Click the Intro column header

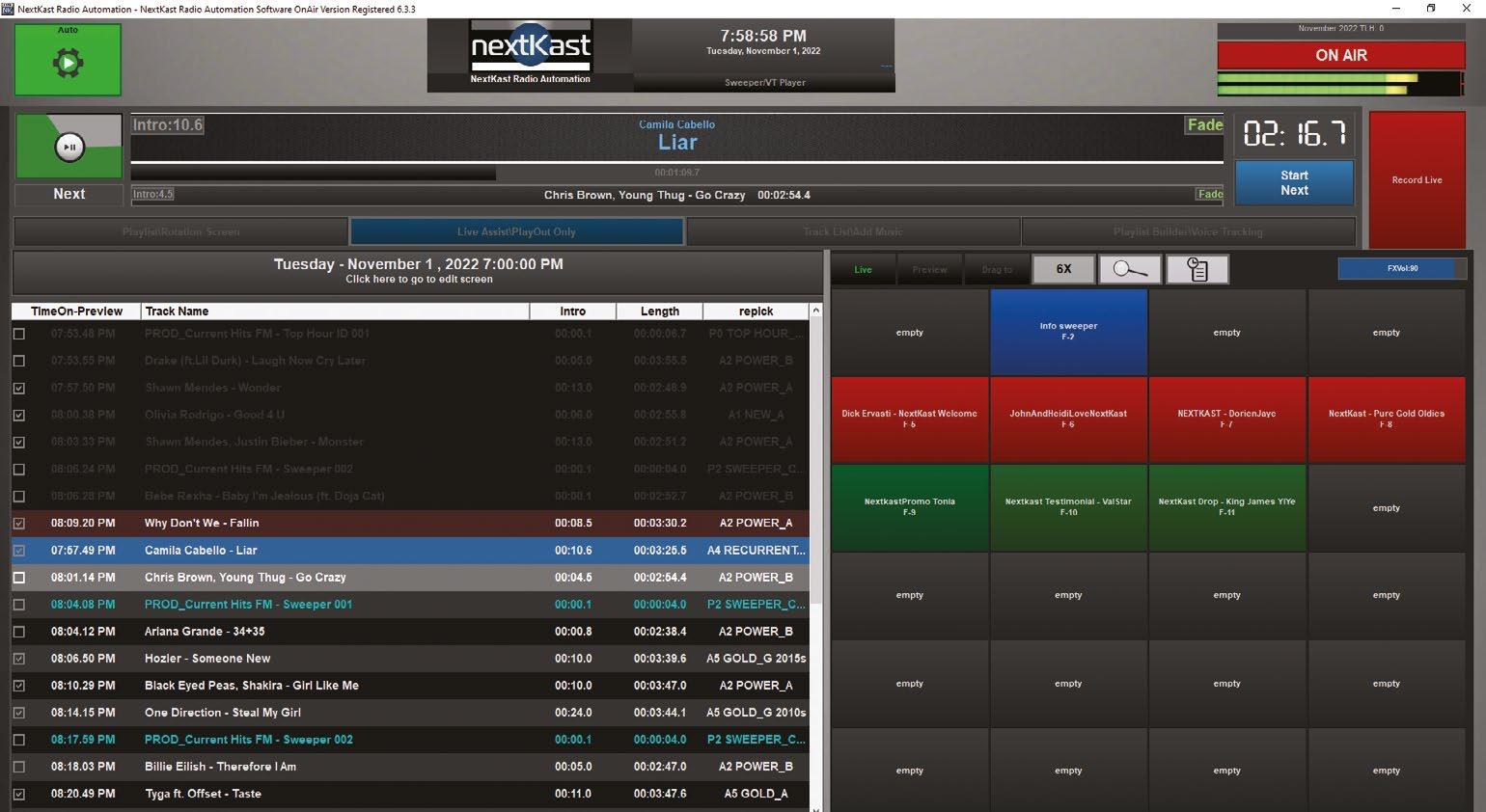click(x=572, y=311)
